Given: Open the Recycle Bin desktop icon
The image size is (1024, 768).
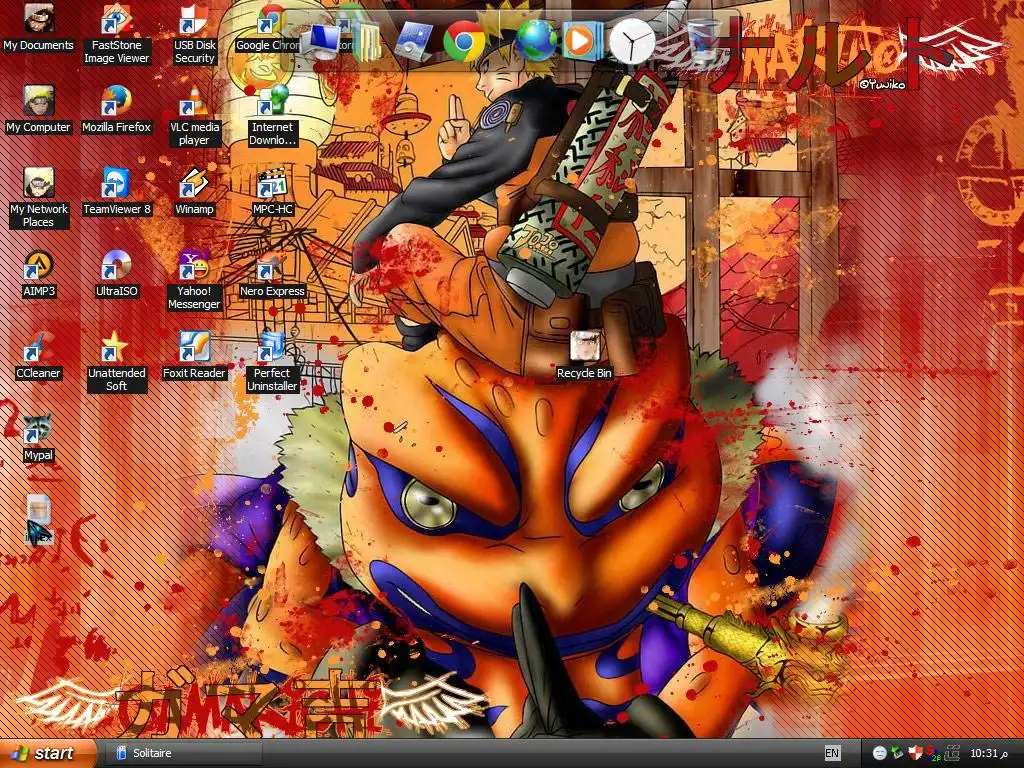Looking at the screenshot, I should (x=584, y=356).
